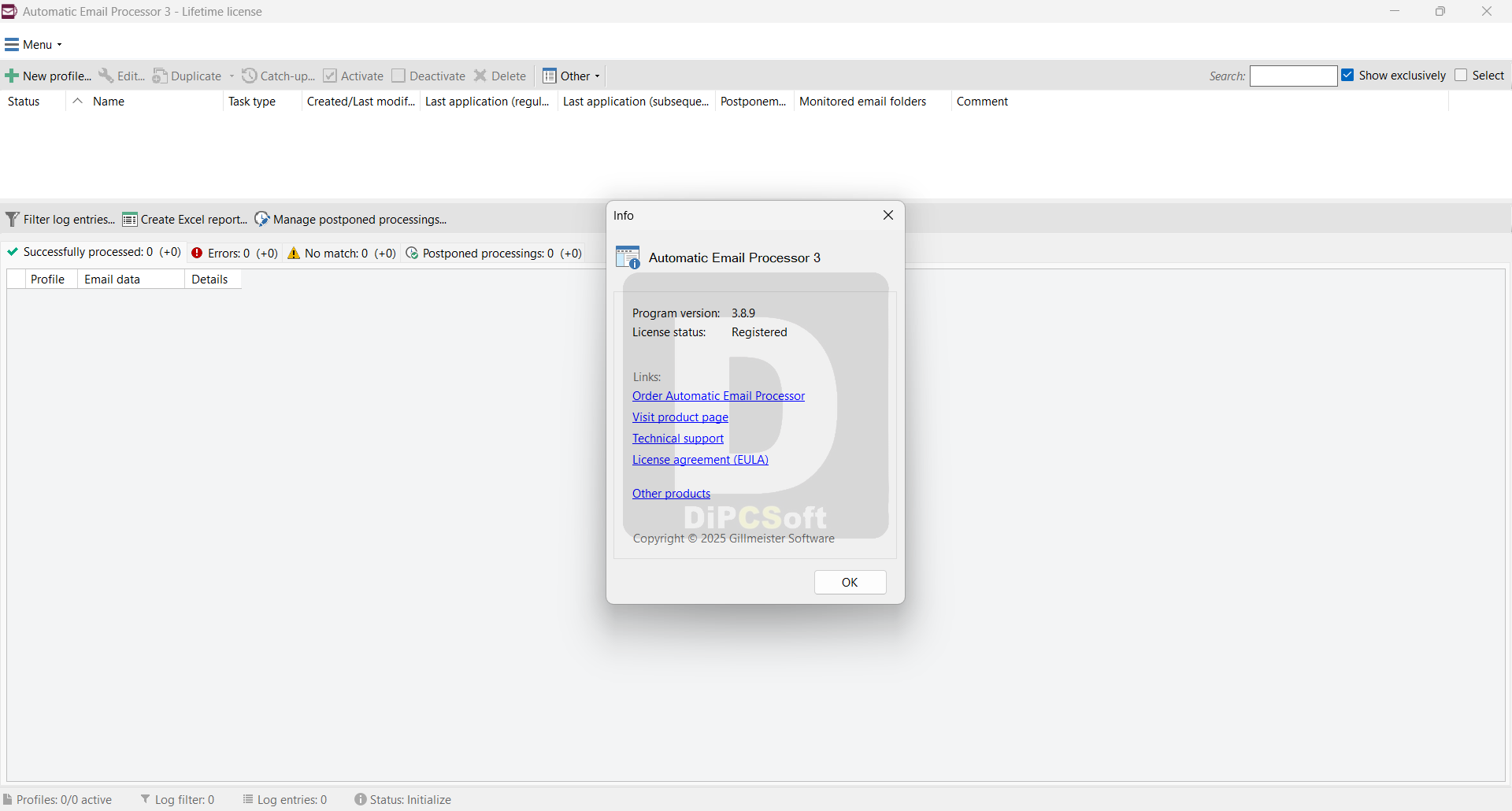The width and height of the screenshot is (1512, 811).
Task: Click the Filter log entries funnel icon
Action: click(x=13, y=219)
